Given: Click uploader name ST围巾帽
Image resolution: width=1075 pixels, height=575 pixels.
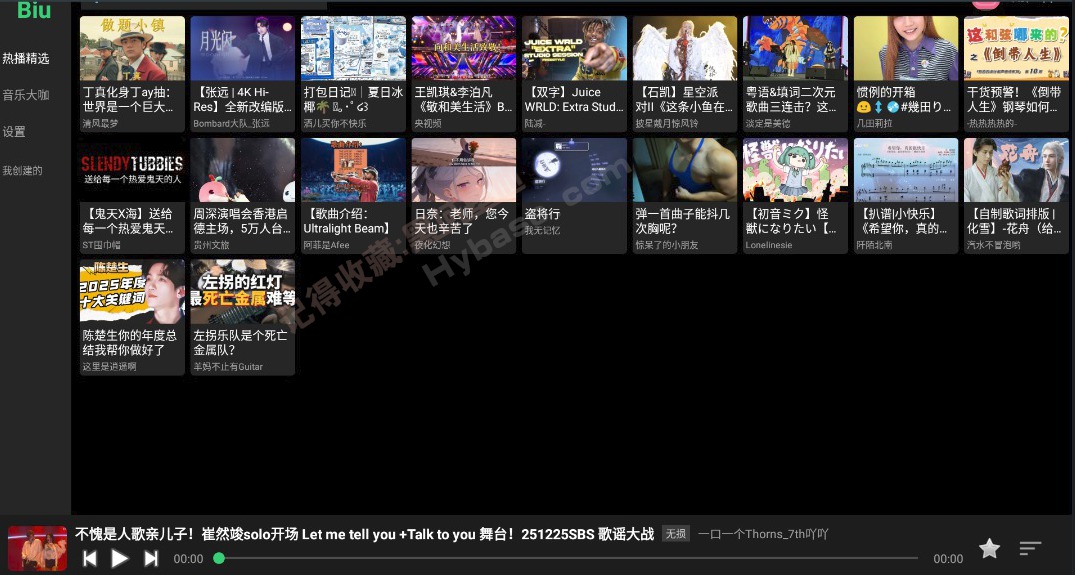Looking at the screenshot, I should [x=101, y=245].
